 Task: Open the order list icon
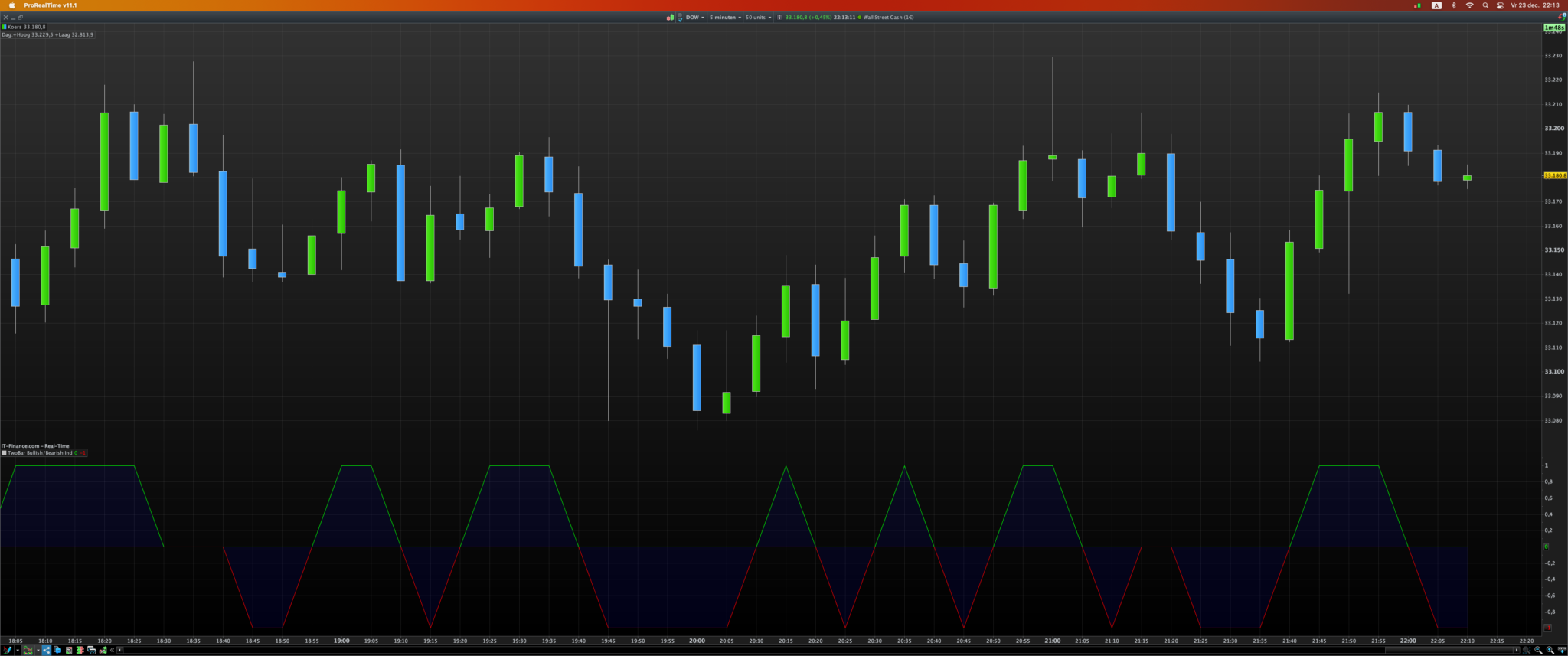pyautogui.click(x=69, y=650)
